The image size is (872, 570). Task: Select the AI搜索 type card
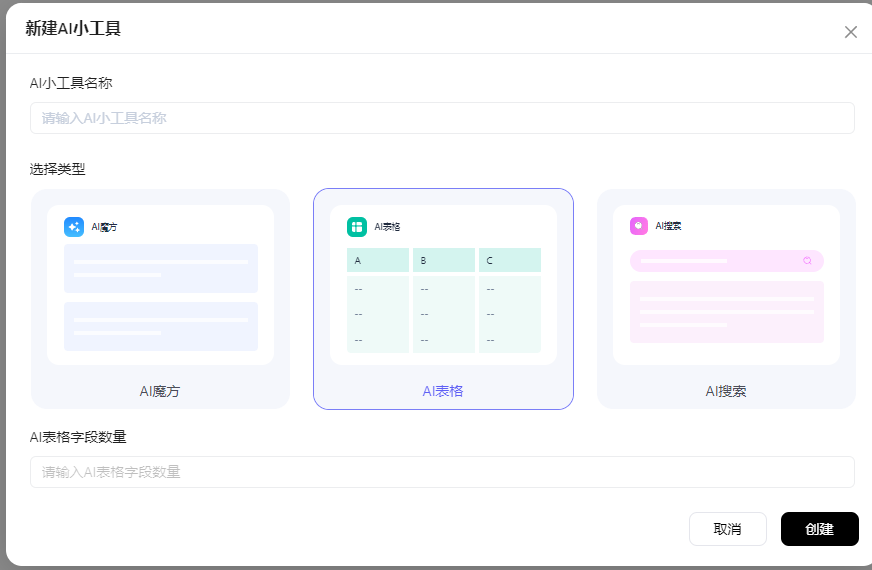tap(726, 299)
